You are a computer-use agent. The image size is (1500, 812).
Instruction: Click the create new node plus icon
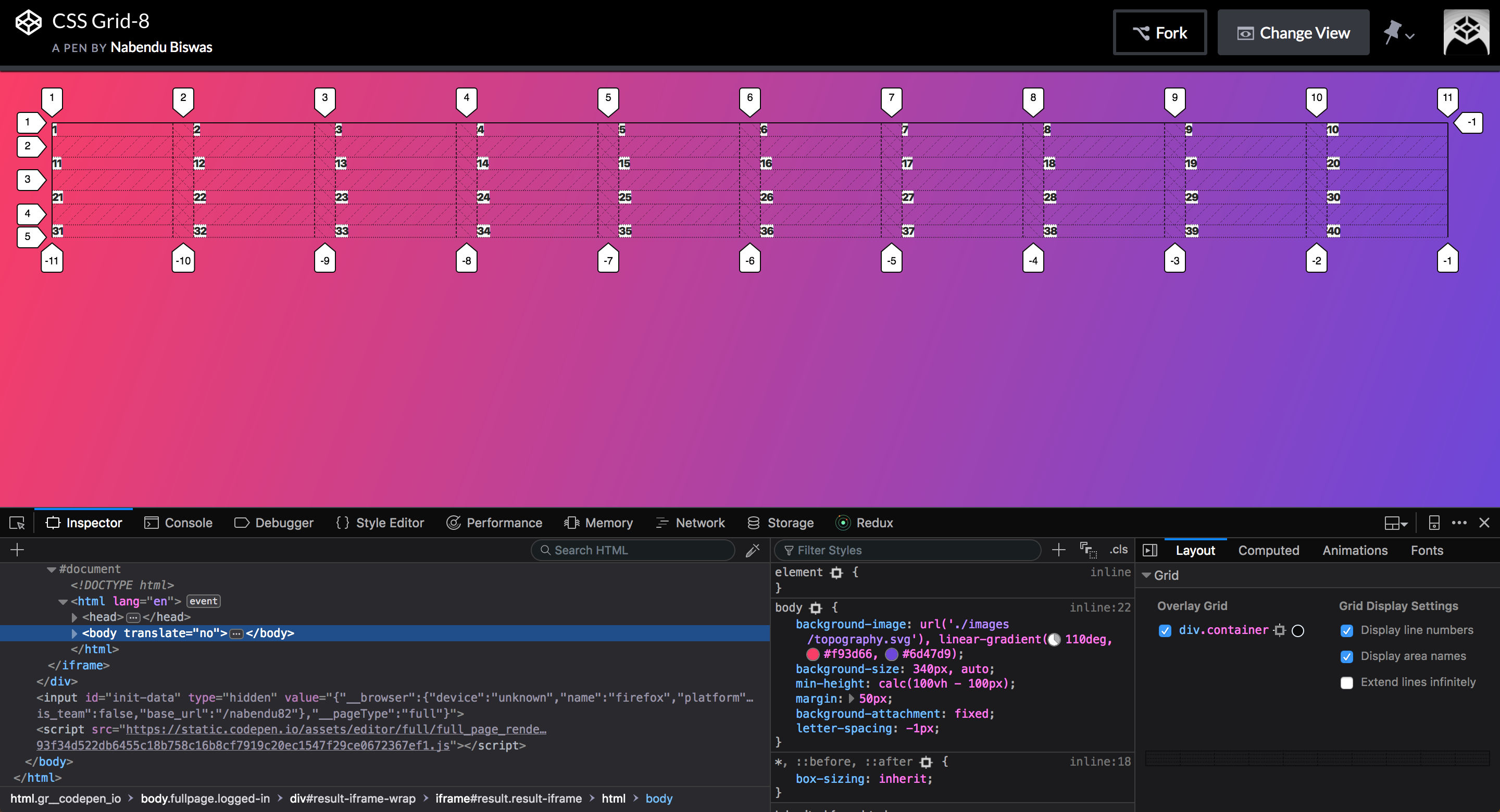point(17,550)
